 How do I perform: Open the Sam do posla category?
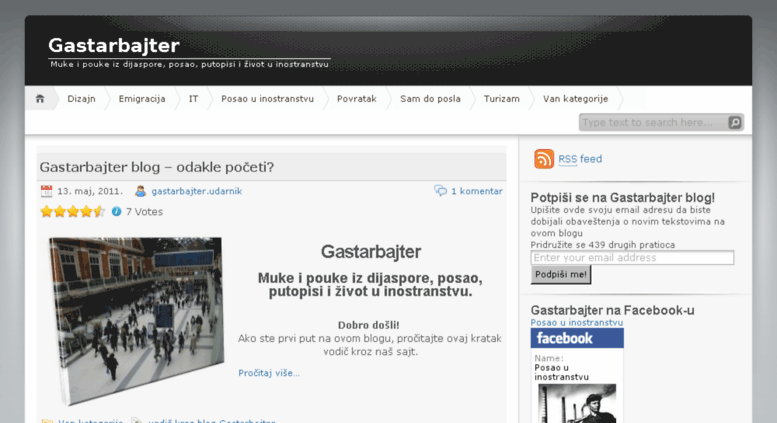point(430,99)
